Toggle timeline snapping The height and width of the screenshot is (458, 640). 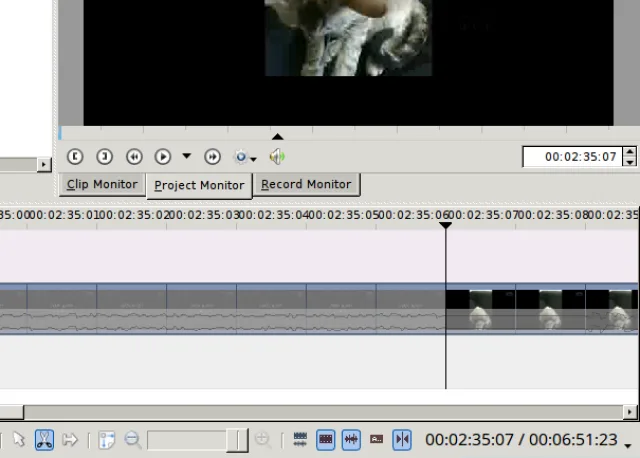[402, 440]
